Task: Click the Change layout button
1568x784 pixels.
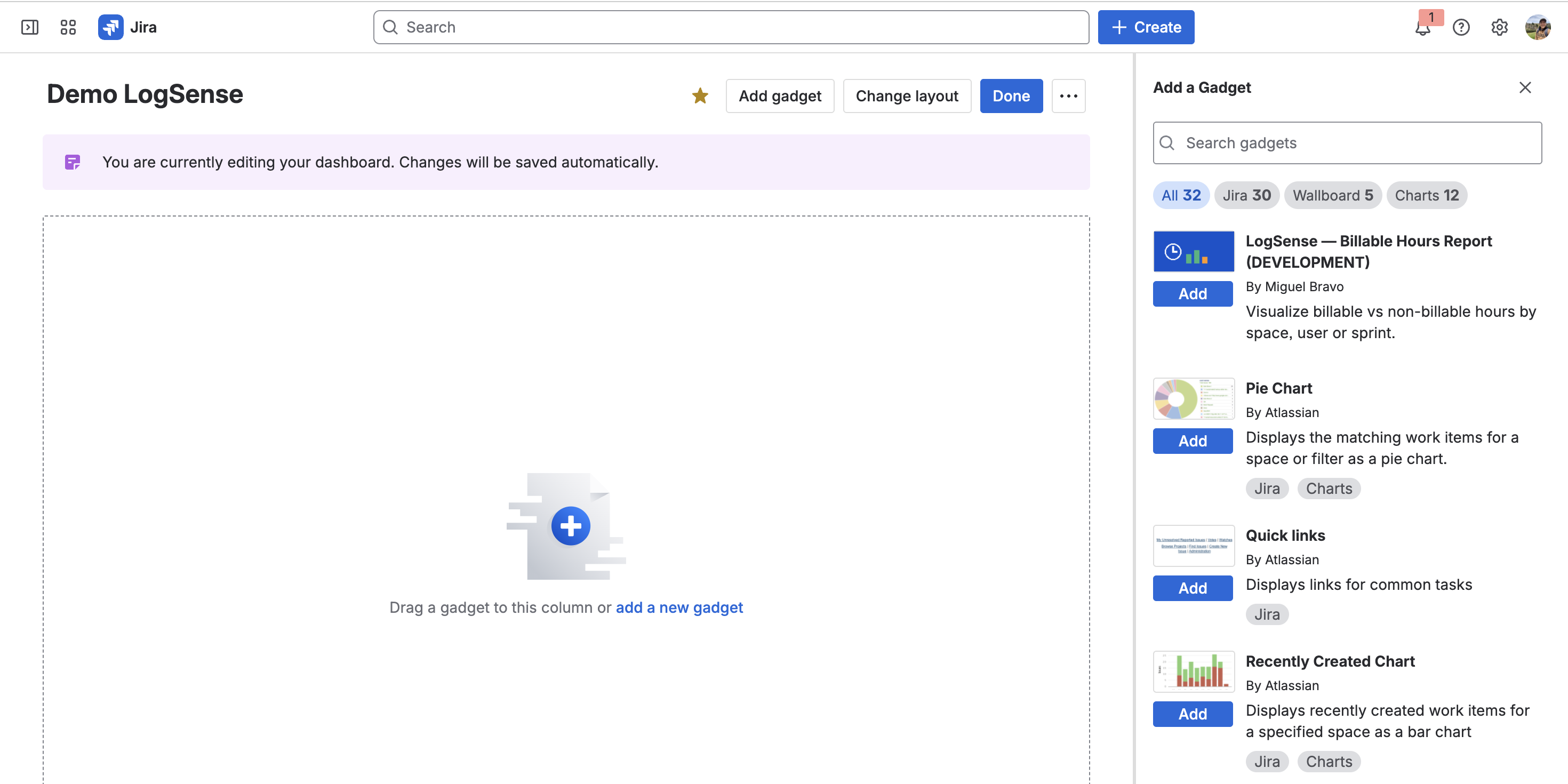Action: tap(907, 95)
